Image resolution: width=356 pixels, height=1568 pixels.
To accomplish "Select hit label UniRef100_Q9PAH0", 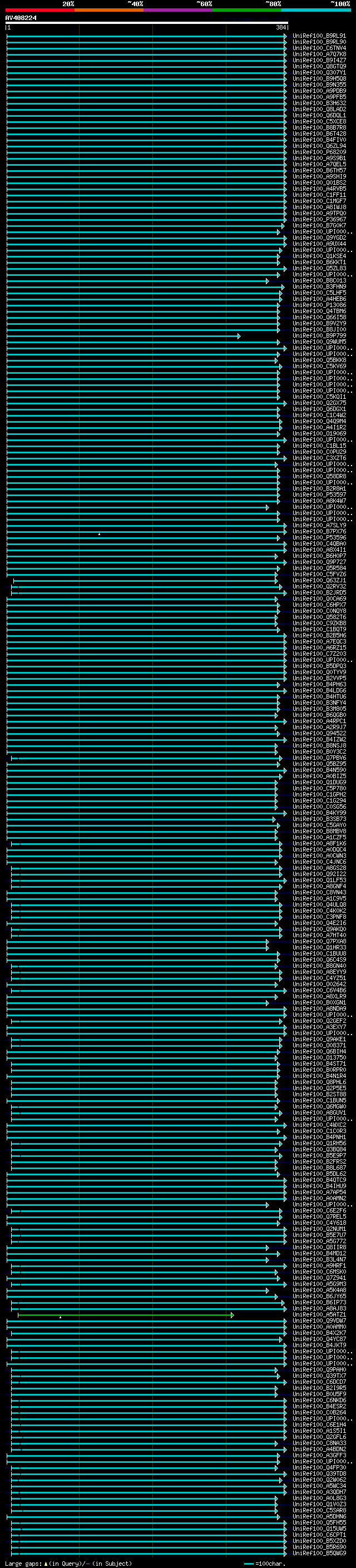I will tap(319, 1370).
